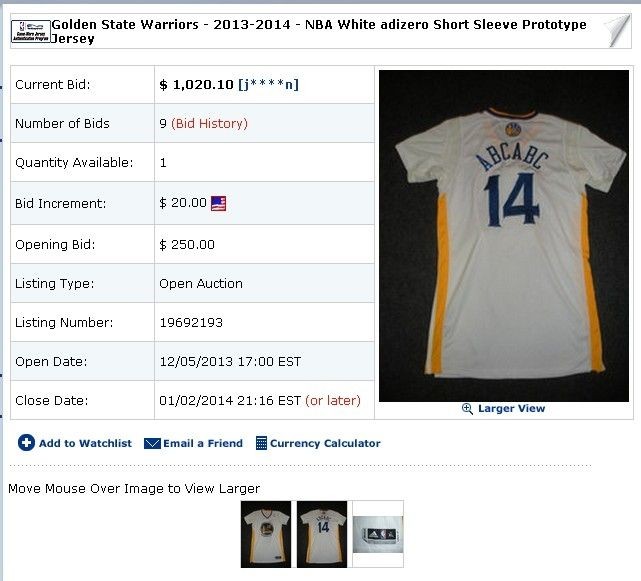Click the listing number 19692193
The image size is (641, 581).
(191, 323)
